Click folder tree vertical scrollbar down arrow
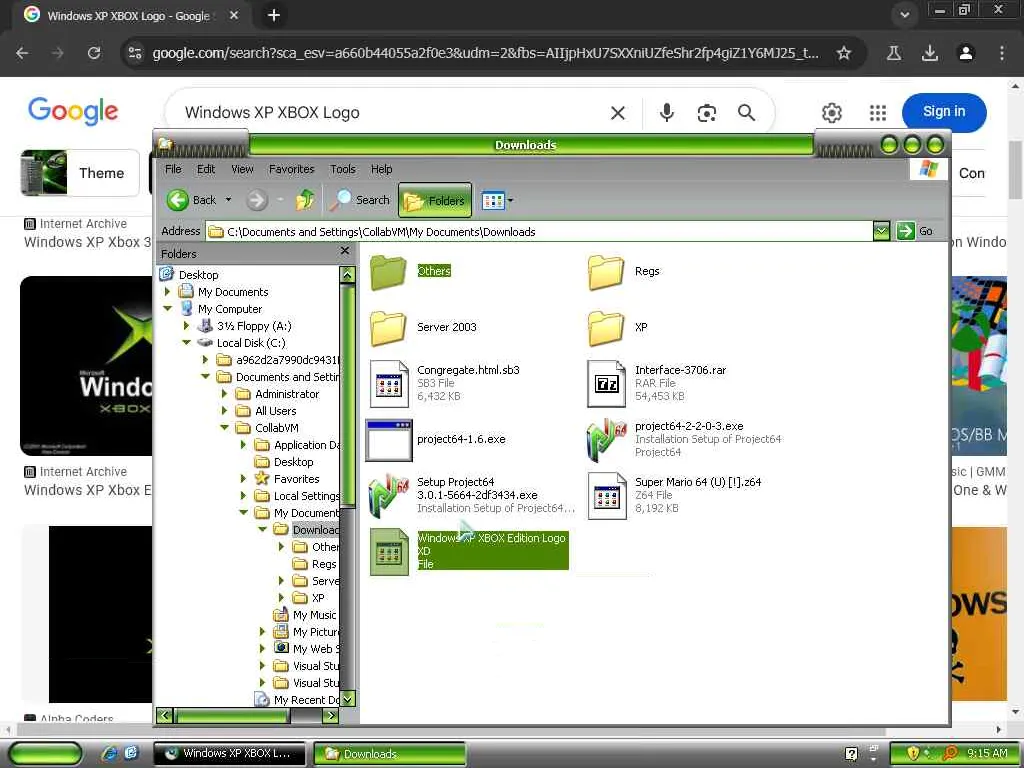The height and width of the screenshot is (768, 1024). click(x=347, y=699)
